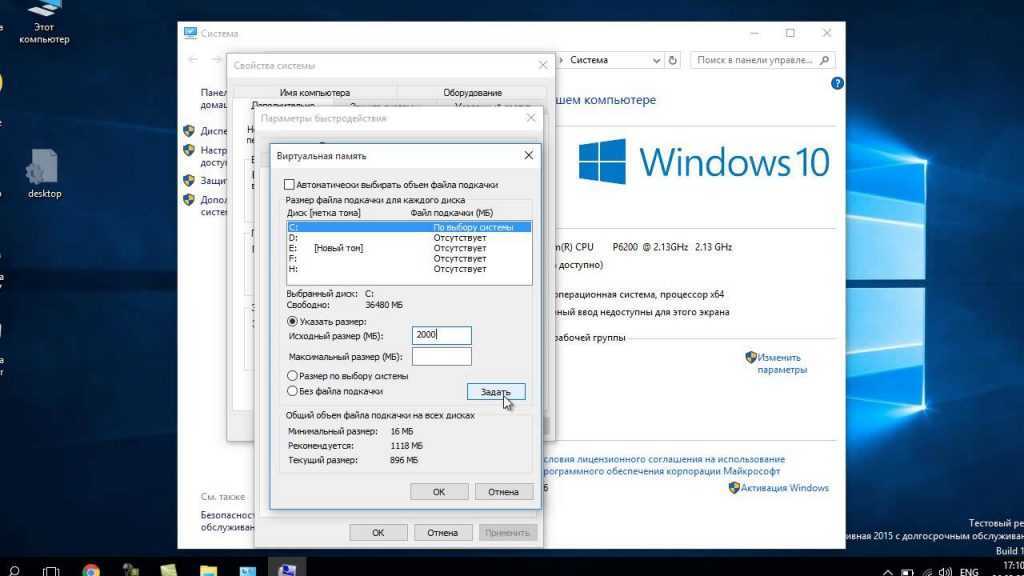Image resolution: width=1024 pixels, height=576 pixels.
Task: Select drive H: in the disk list
Action: [x=409, y=269]
